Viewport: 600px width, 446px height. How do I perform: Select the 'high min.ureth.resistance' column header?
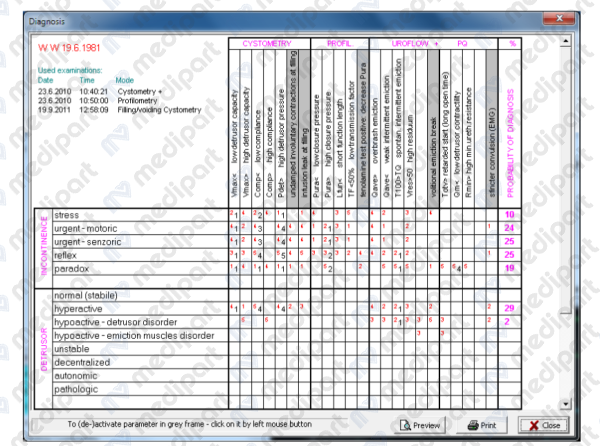(468, 129)
